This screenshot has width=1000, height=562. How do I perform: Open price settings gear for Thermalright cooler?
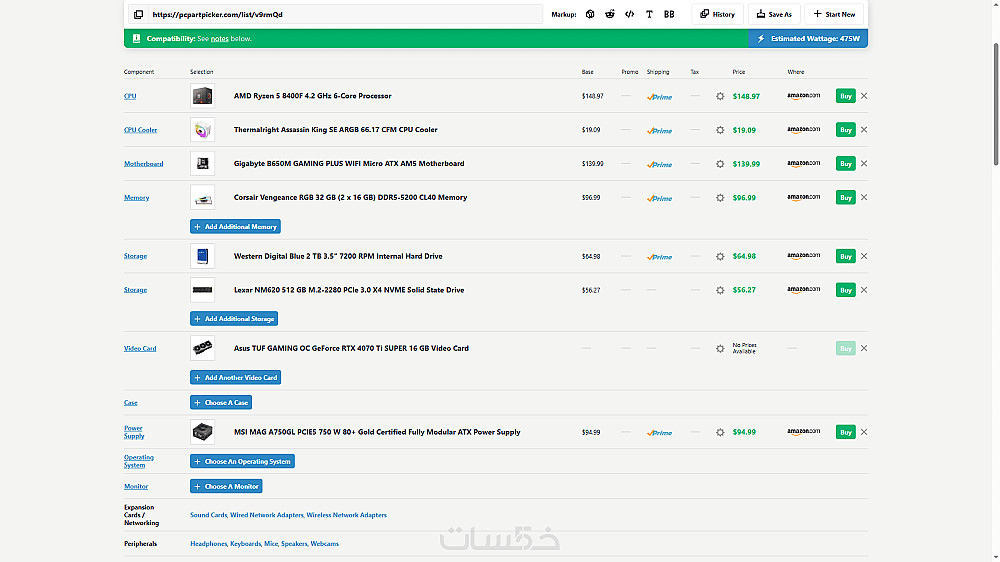tap(720, 130)
